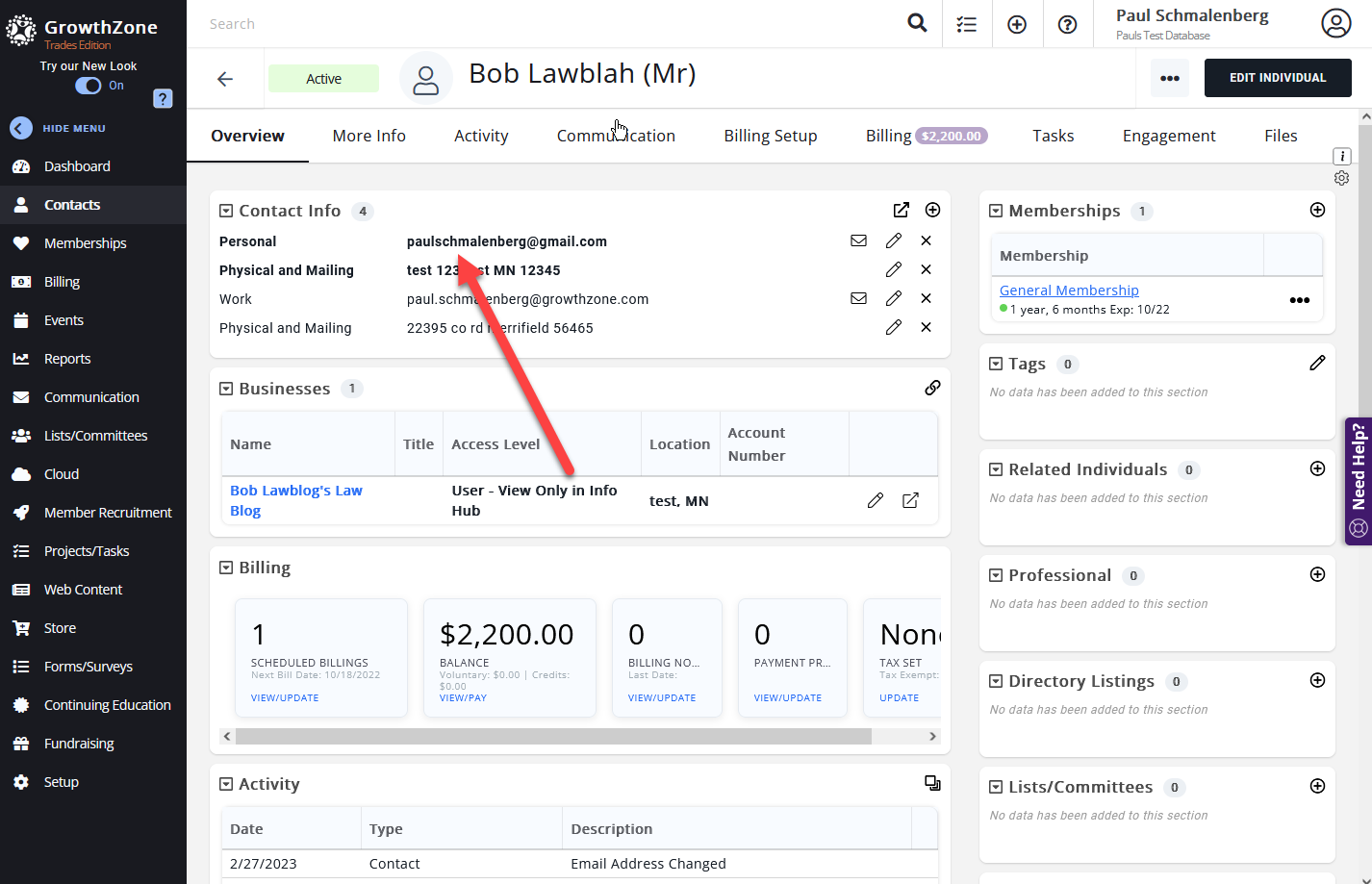Toggle the Try our New Look switch
Screen dimensions: 1372x884
tap(89, 86)
